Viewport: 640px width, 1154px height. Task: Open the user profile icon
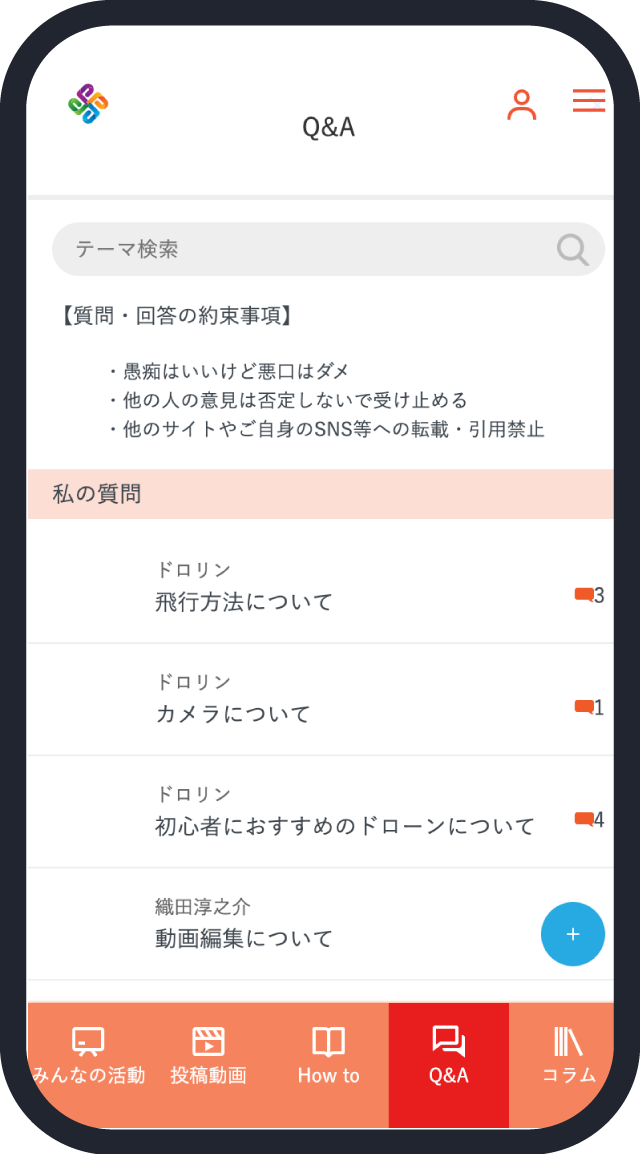(521, 105)
